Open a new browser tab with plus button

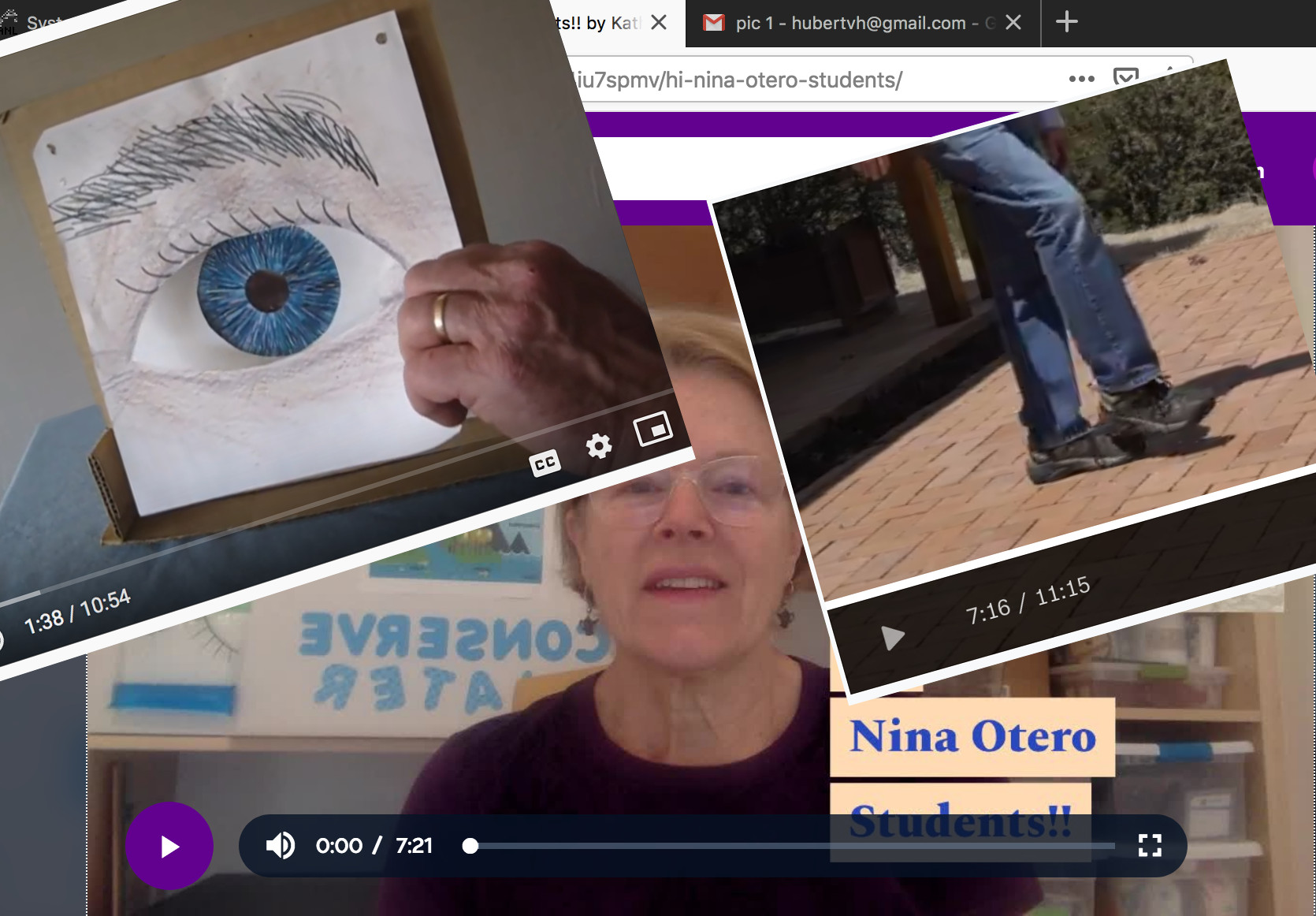pyautogui.click(x=1066, y=22)
